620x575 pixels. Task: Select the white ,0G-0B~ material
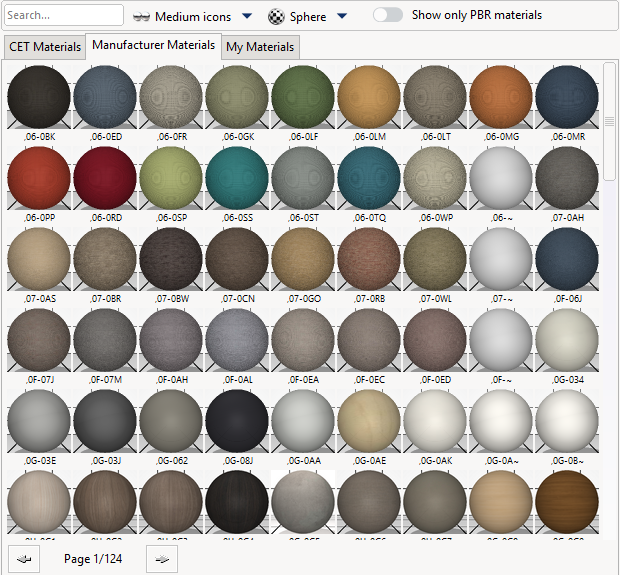(567, 422)
